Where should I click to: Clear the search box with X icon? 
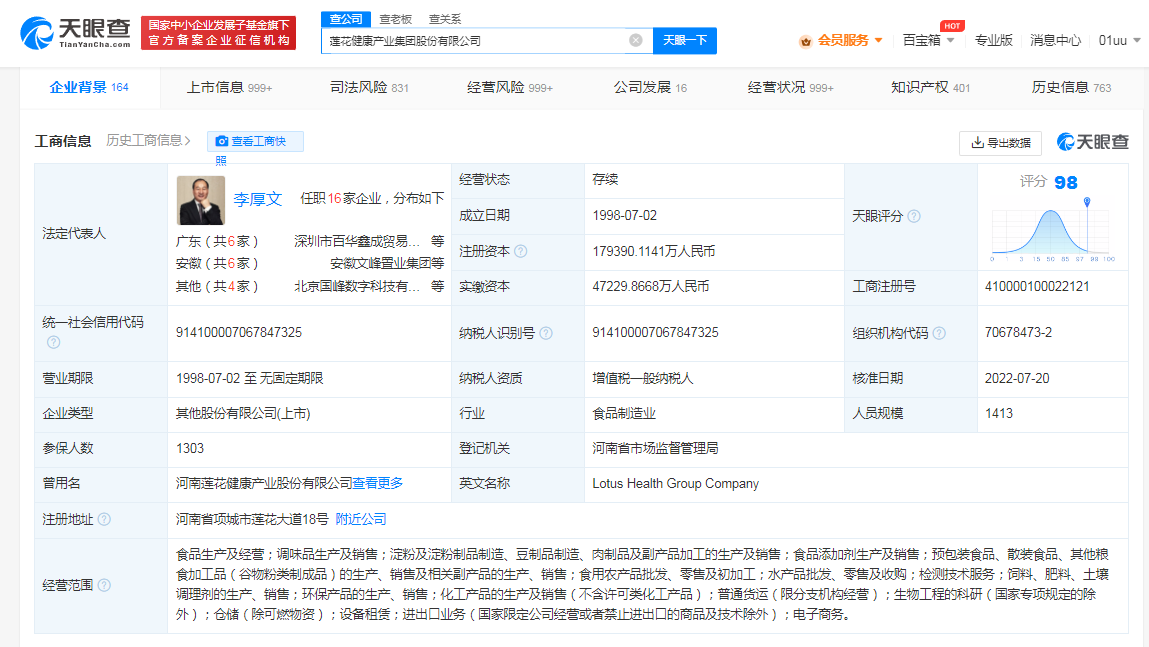coord(635,41)
